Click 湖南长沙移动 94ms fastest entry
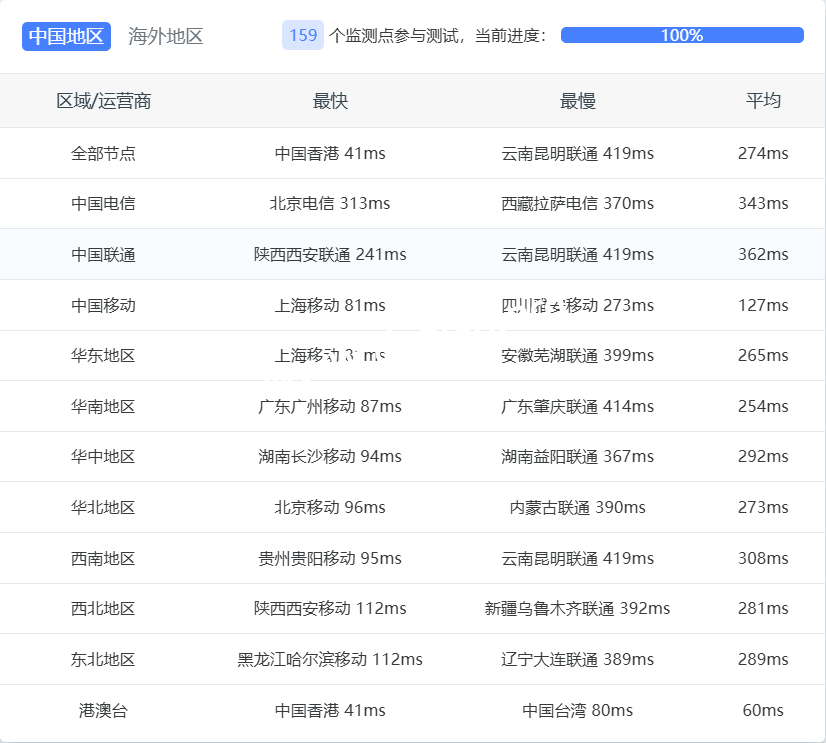Image resolution: width=826 pixels, height=743 pixels. (x=330, y=456)
